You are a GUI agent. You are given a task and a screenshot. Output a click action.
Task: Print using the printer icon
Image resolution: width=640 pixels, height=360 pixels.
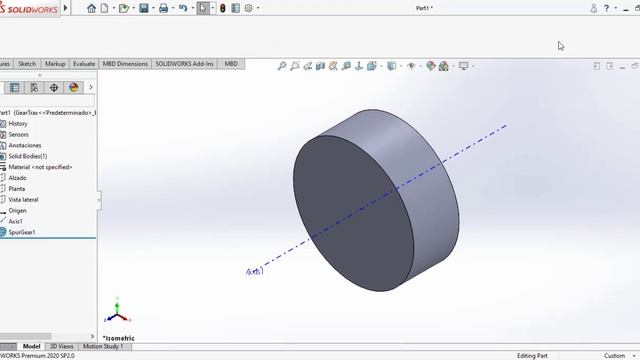pos(163,8)
